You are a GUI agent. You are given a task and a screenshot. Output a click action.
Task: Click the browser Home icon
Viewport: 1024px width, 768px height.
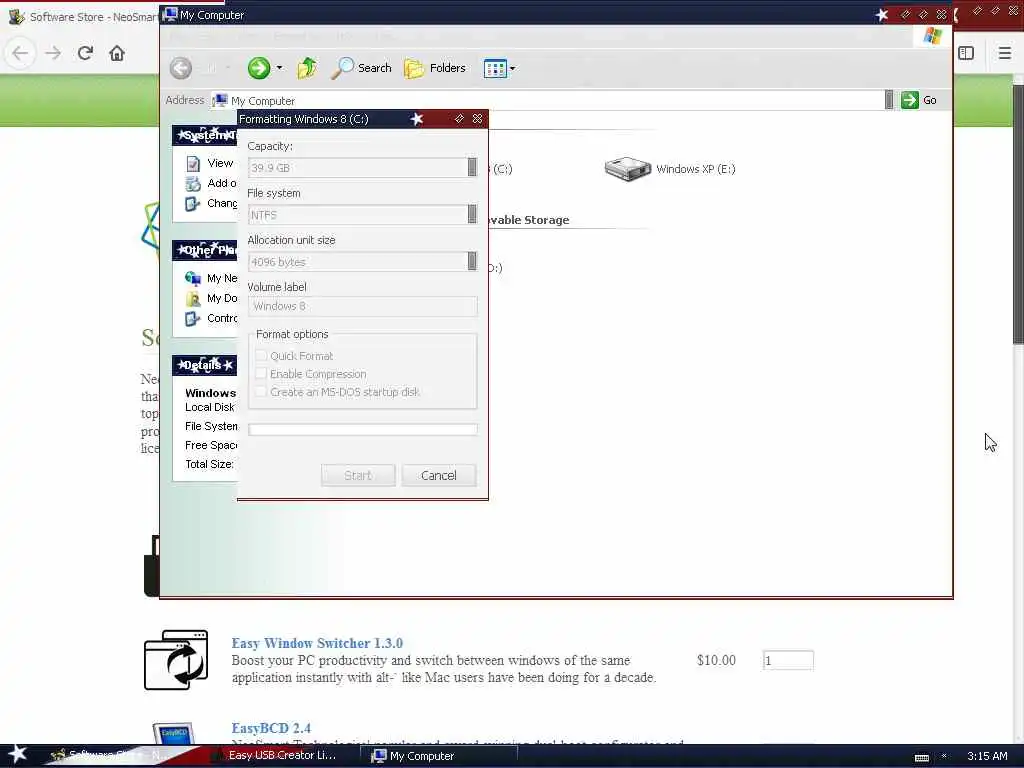[x=117, y=53]
